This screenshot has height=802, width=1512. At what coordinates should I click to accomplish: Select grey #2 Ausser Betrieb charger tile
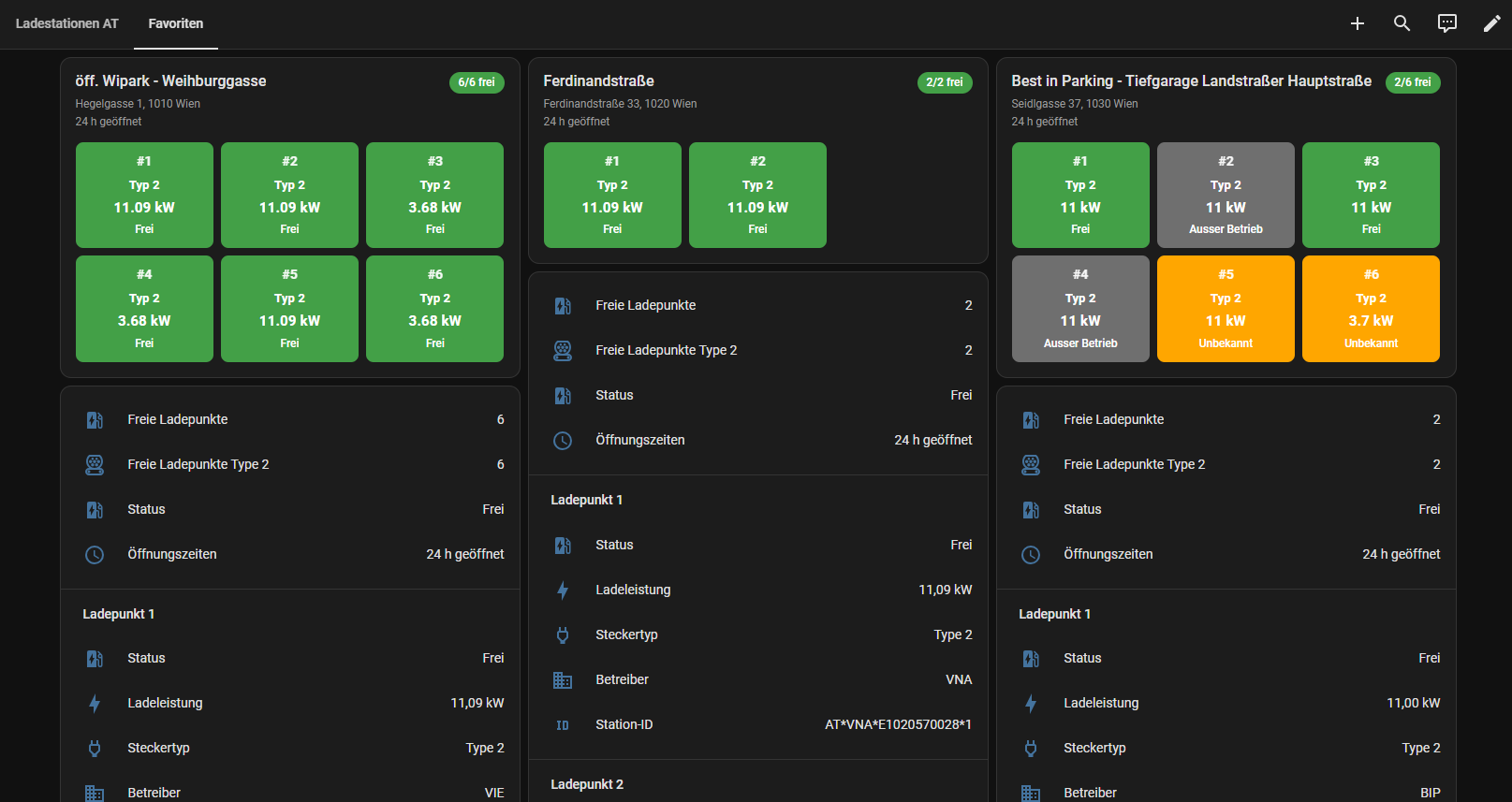tap(1226, 195)
